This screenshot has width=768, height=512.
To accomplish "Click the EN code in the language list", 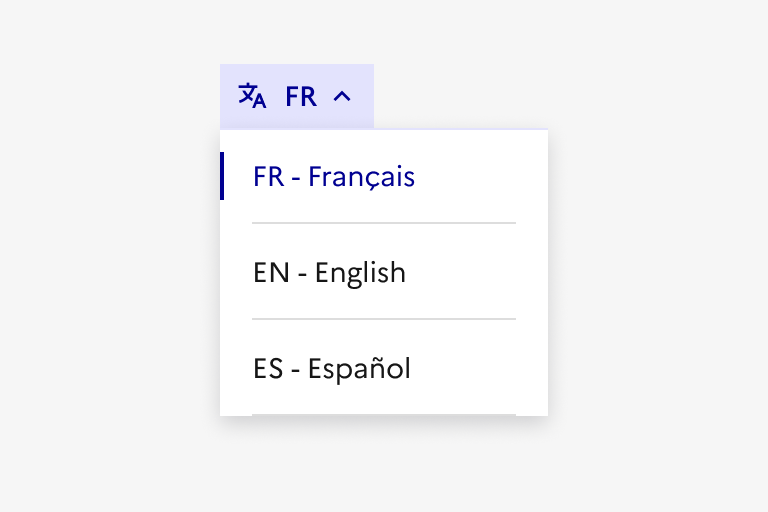I will coord(271,273).
